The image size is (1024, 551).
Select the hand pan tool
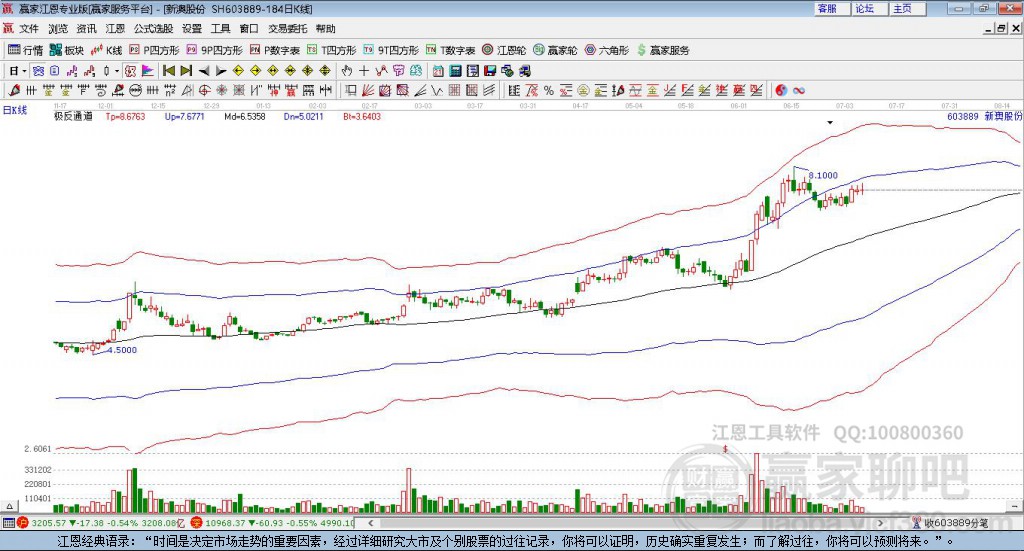tap(346, 71)
